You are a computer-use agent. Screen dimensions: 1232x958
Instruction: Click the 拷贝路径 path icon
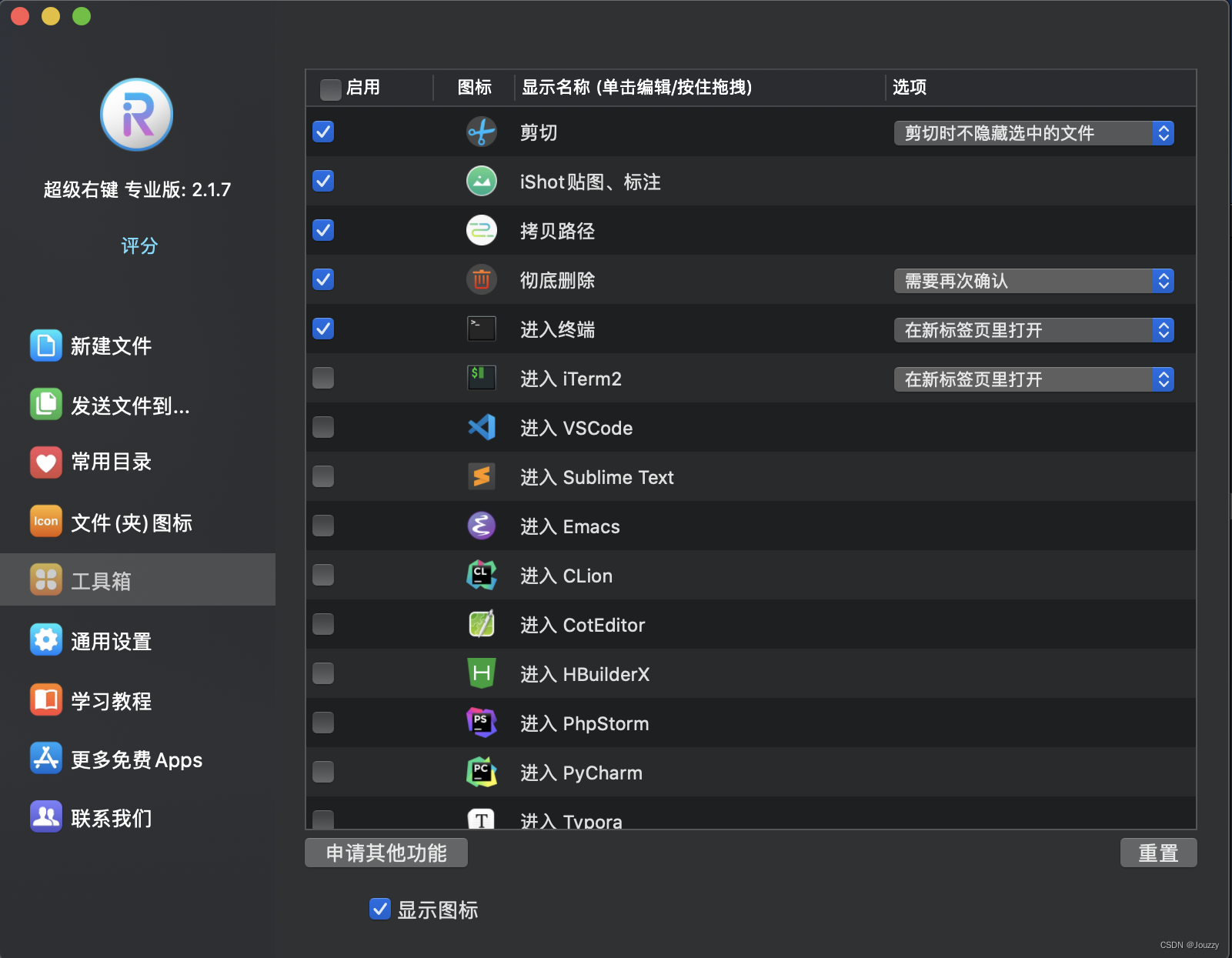482,230
